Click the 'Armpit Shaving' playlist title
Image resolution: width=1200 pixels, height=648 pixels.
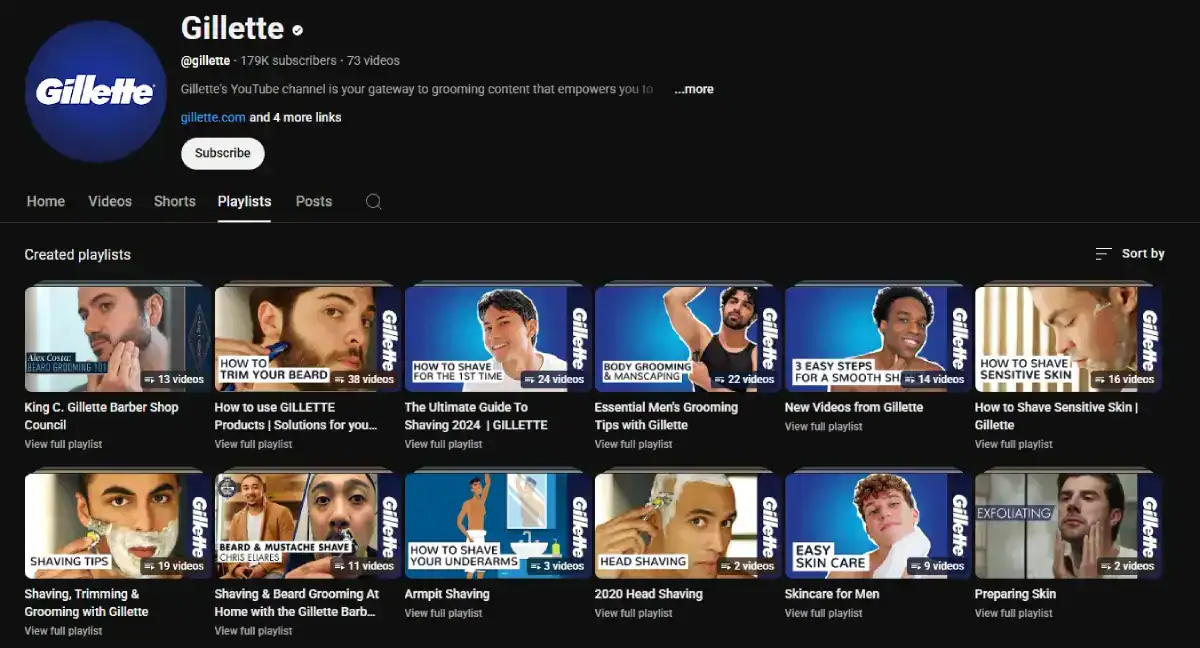coord(447,594)
